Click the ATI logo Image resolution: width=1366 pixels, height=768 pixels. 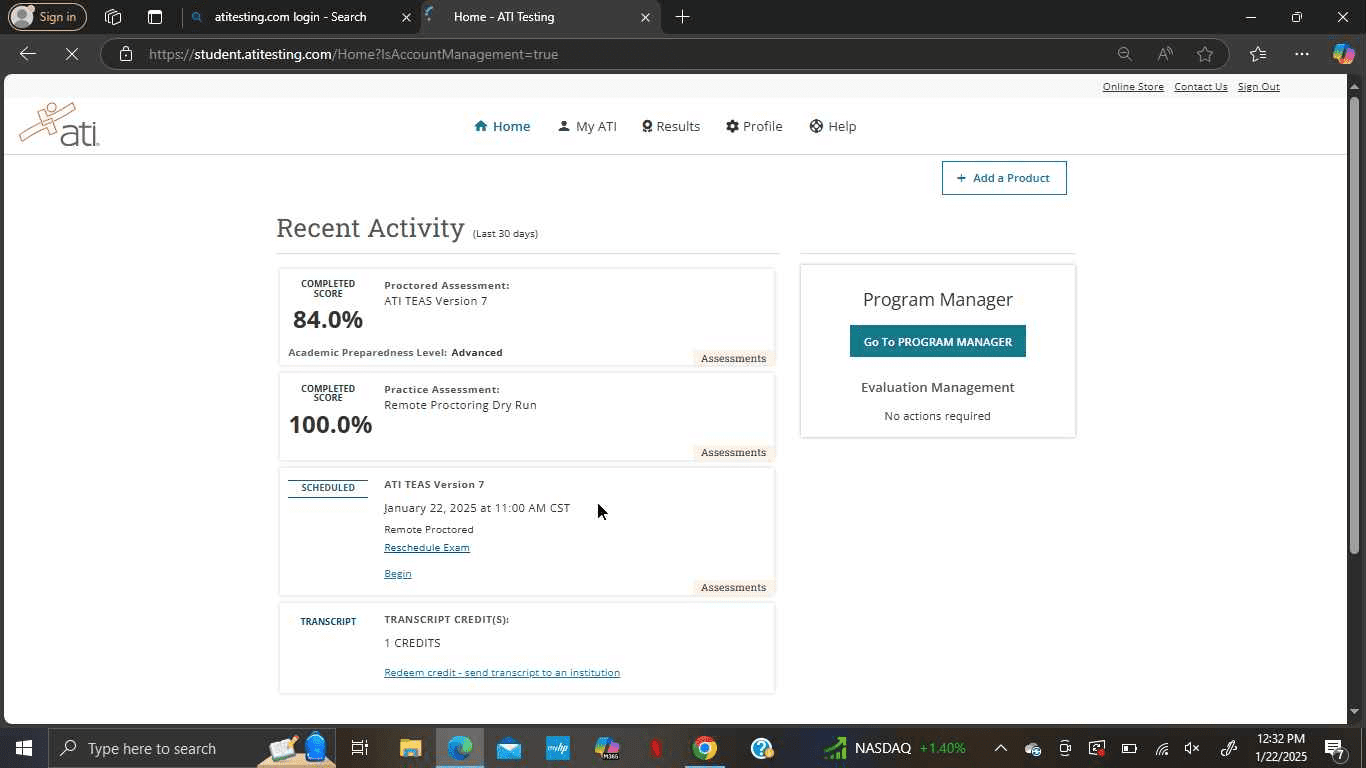[60, 125]
